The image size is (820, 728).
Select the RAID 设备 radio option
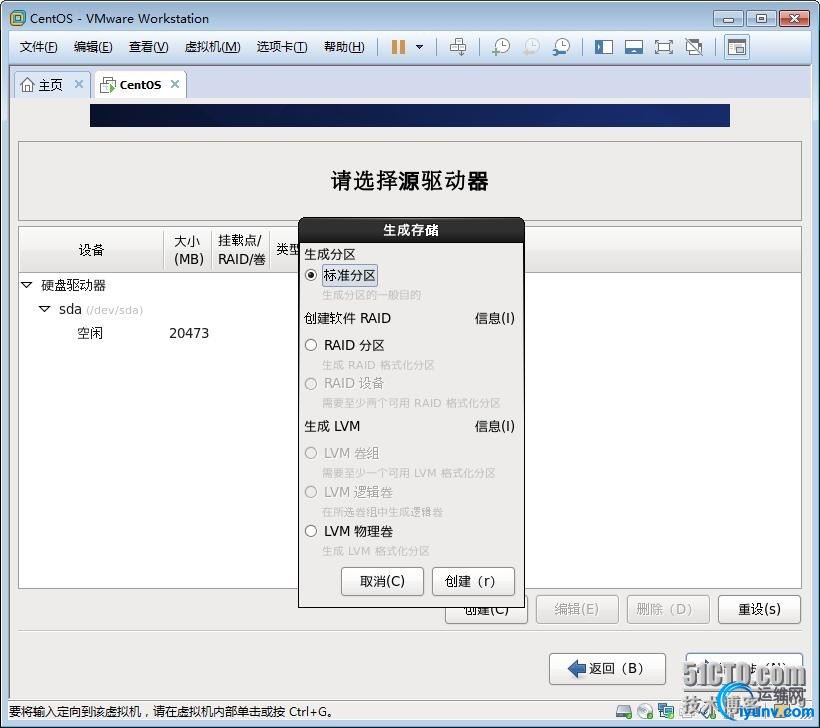(311, 384)
